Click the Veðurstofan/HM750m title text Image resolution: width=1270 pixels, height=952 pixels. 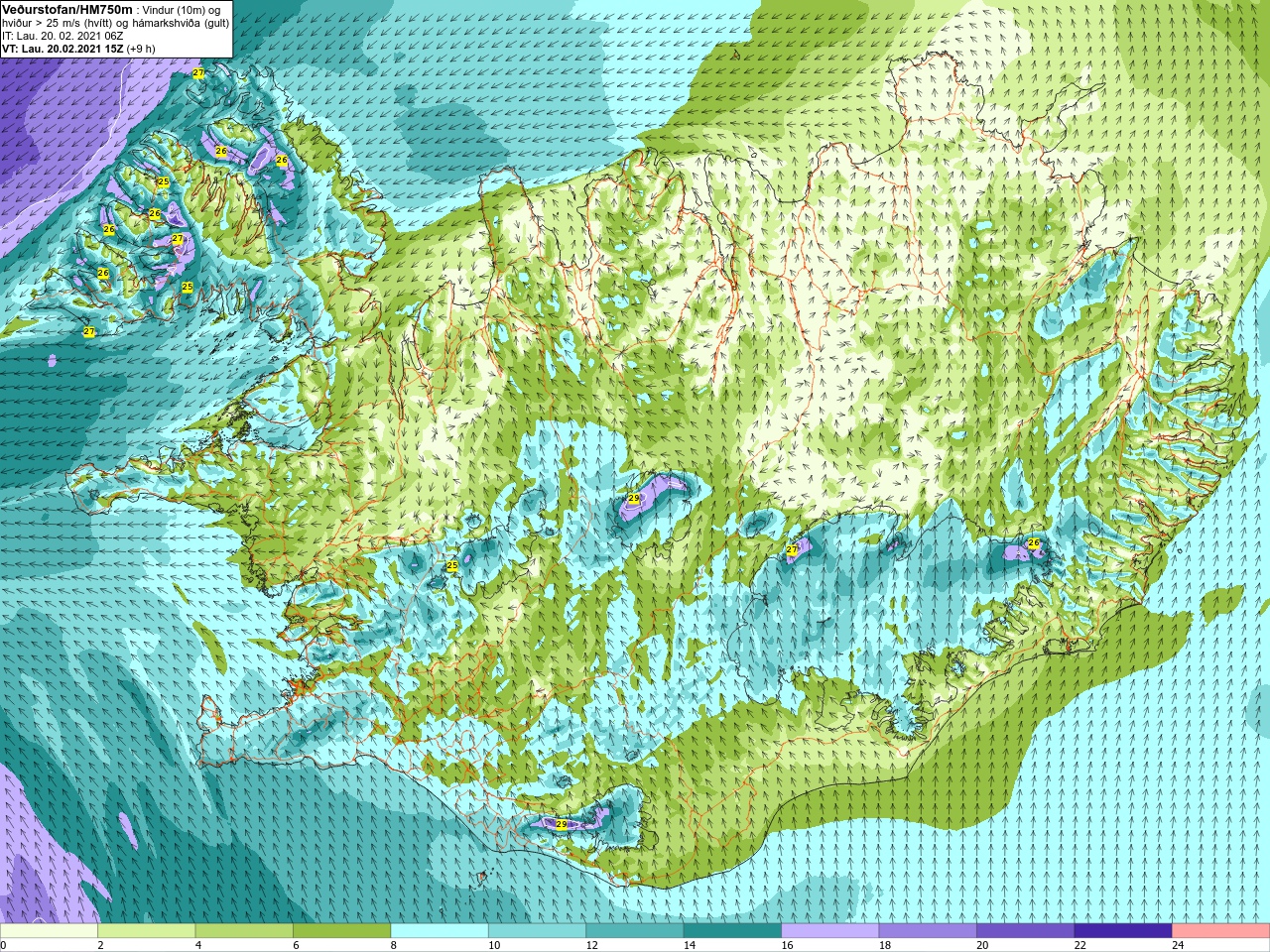click(x=66, y=9)
